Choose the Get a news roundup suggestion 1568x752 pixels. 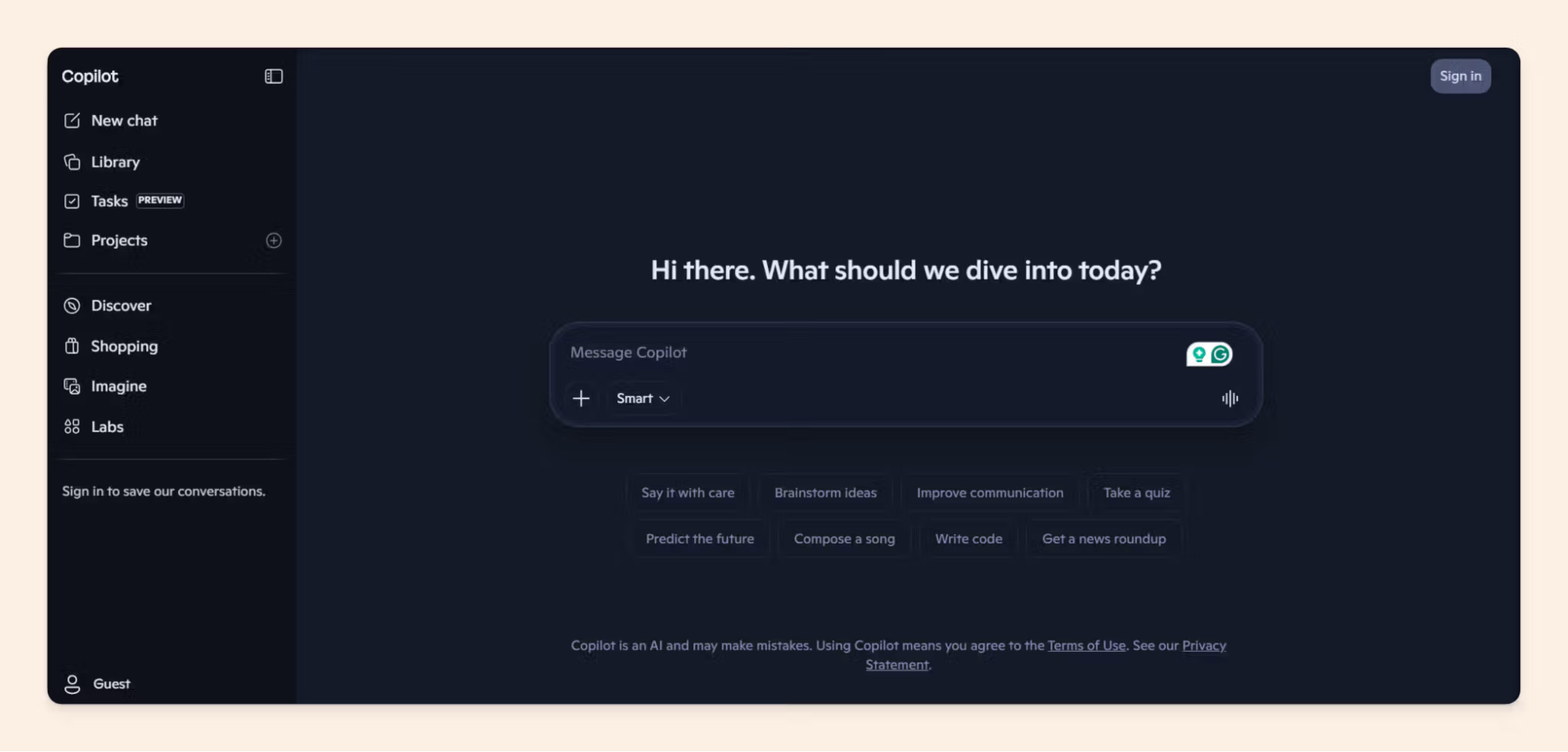point(1104,539)
